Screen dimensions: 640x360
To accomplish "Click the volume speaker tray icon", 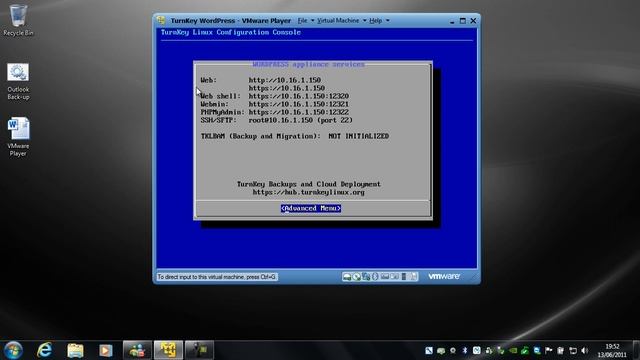I will (x=584, y=350).
